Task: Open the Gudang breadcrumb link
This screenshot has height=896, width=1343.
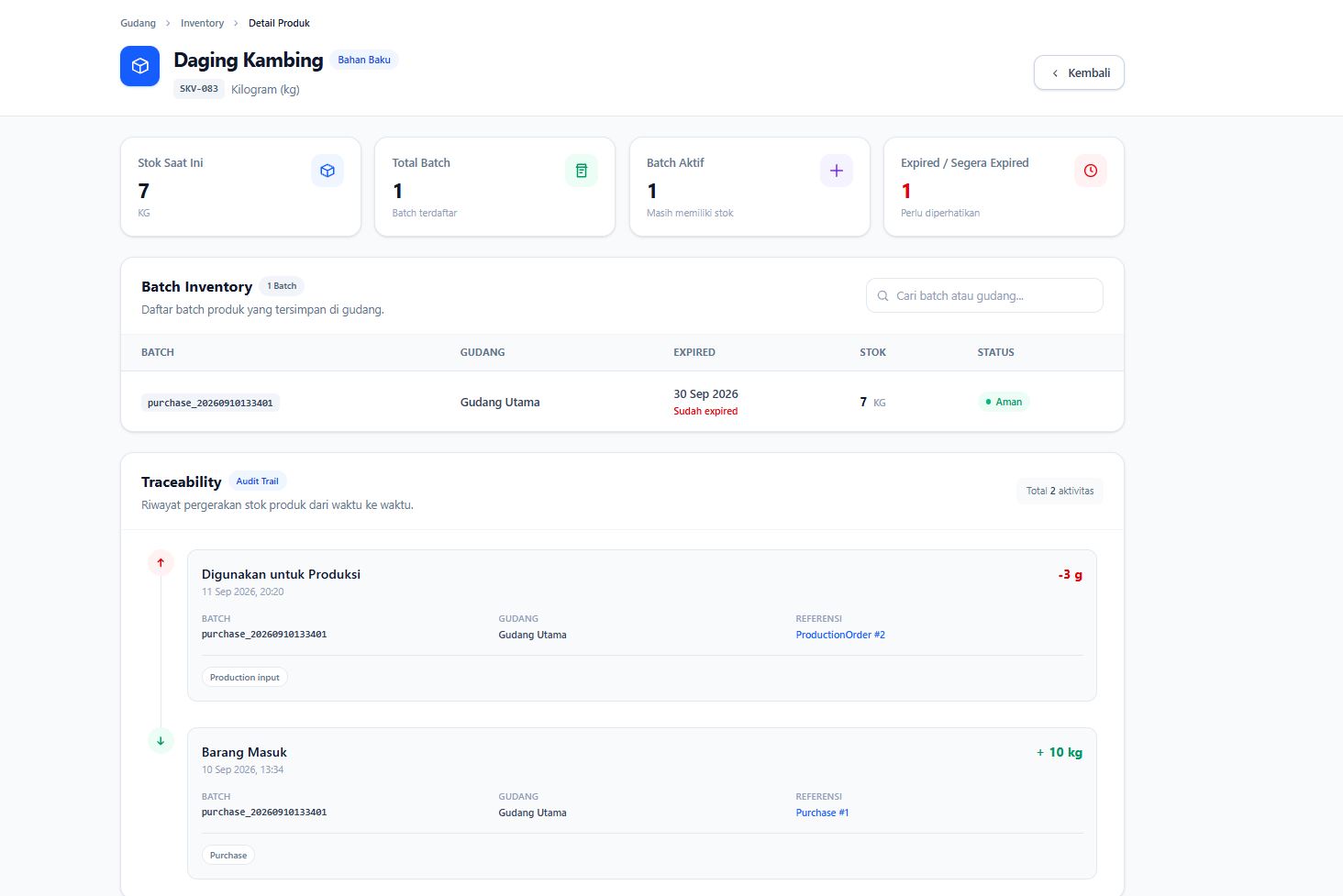Action: pos(138,23)
